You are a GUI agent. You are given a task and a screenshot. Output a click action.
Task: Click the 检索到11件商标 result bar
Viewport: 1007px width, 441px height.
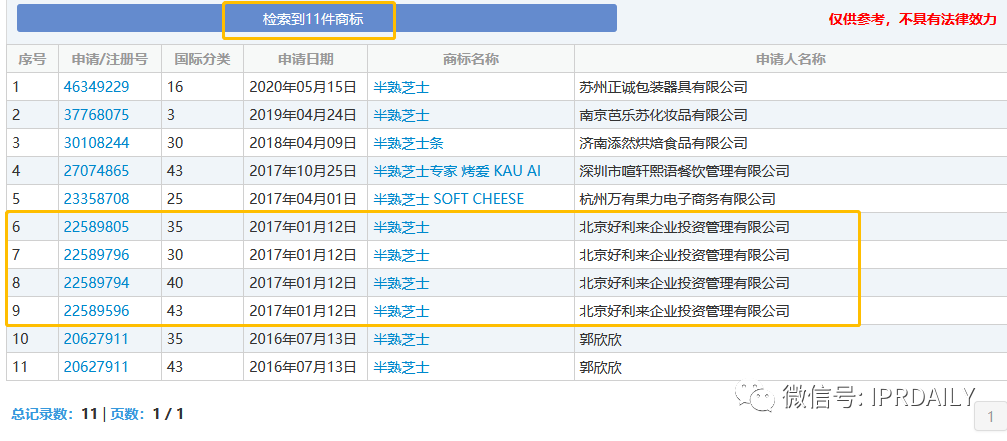pyautogui.click(x=317, y=19)
